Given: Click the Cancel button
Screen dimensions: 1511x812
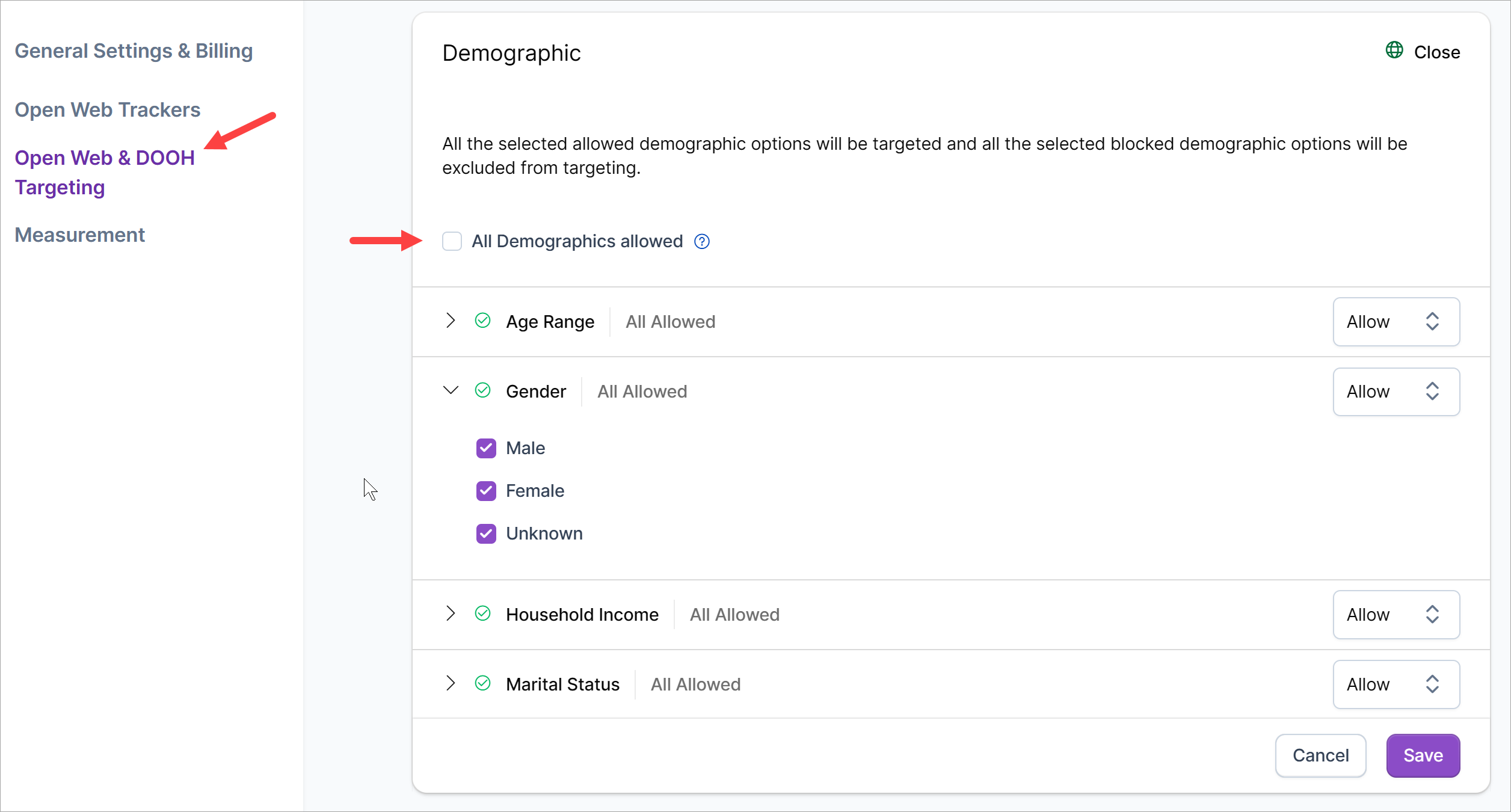Looking at the screenshot, I should [x=1320, y=755].
